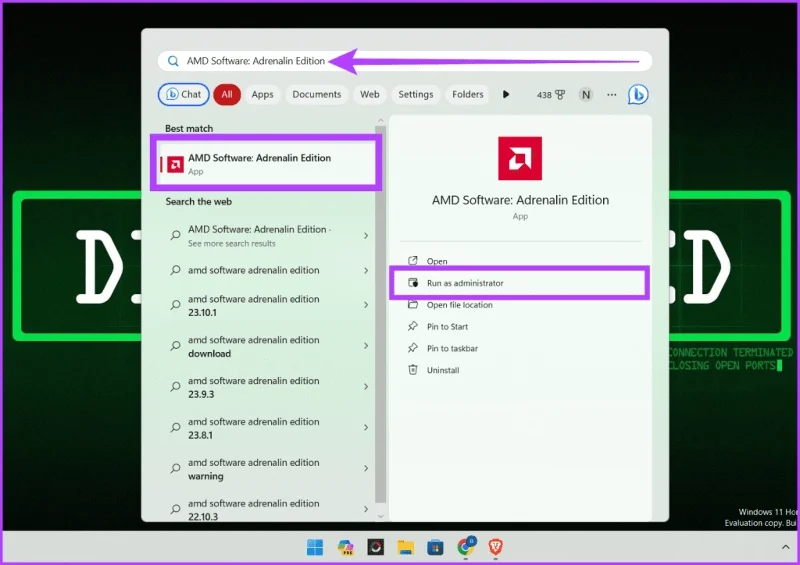This screenshot has width=800, height=565.
Task: Click the scrollbar up arrow in results
Action: click(381, 120)
